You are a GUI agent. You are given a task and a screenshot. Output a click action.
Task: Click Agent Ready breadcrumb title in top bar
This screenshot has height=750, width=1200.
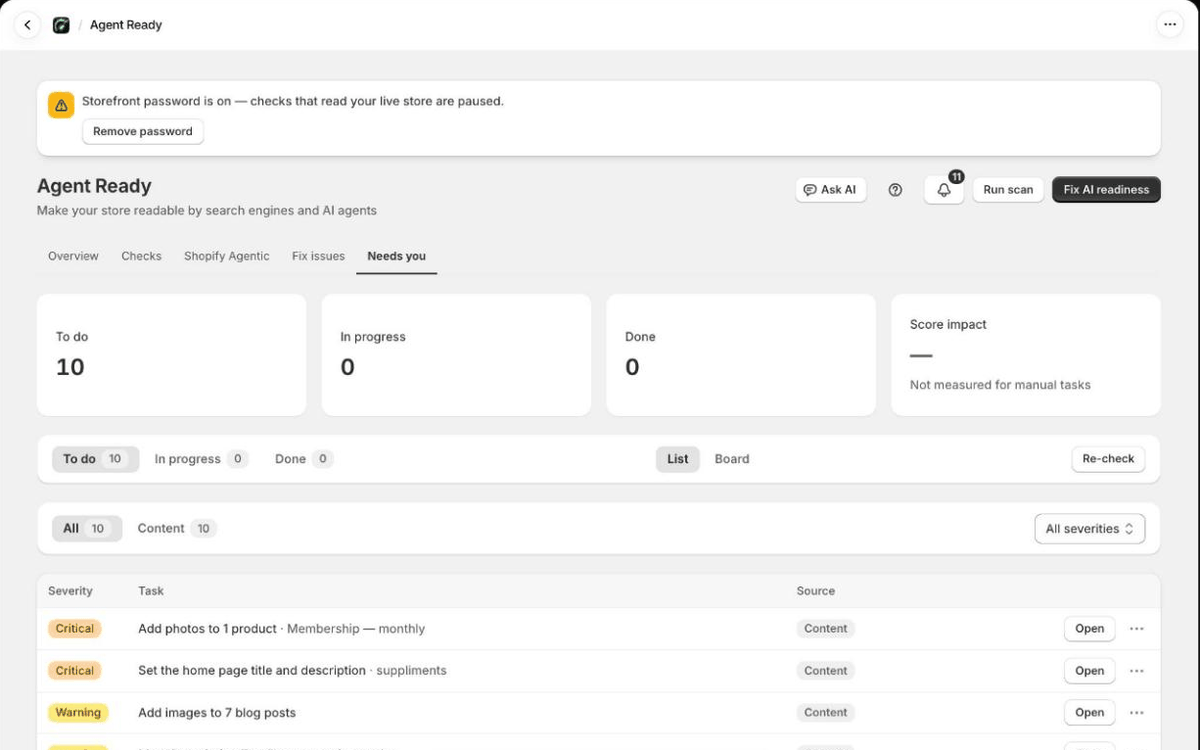[x=126, y=25]
